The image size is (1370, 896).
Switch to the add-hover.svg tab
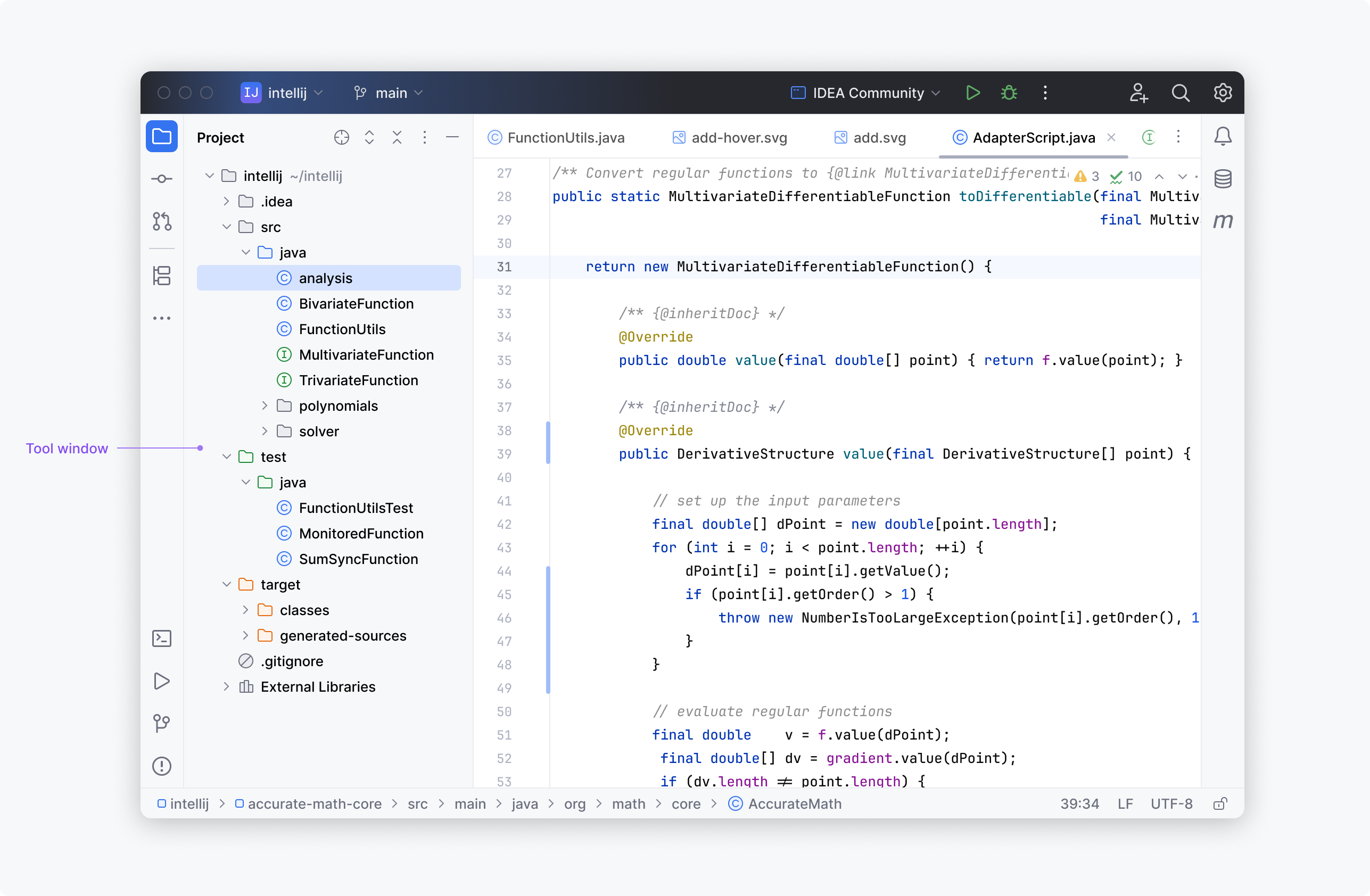pyautogui.click(x=739, y=137)
